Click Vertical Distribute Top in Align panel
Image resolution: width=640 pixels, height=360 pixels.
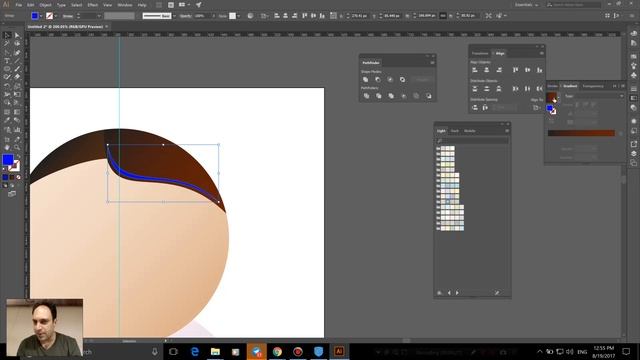click(x=475, y=89)
